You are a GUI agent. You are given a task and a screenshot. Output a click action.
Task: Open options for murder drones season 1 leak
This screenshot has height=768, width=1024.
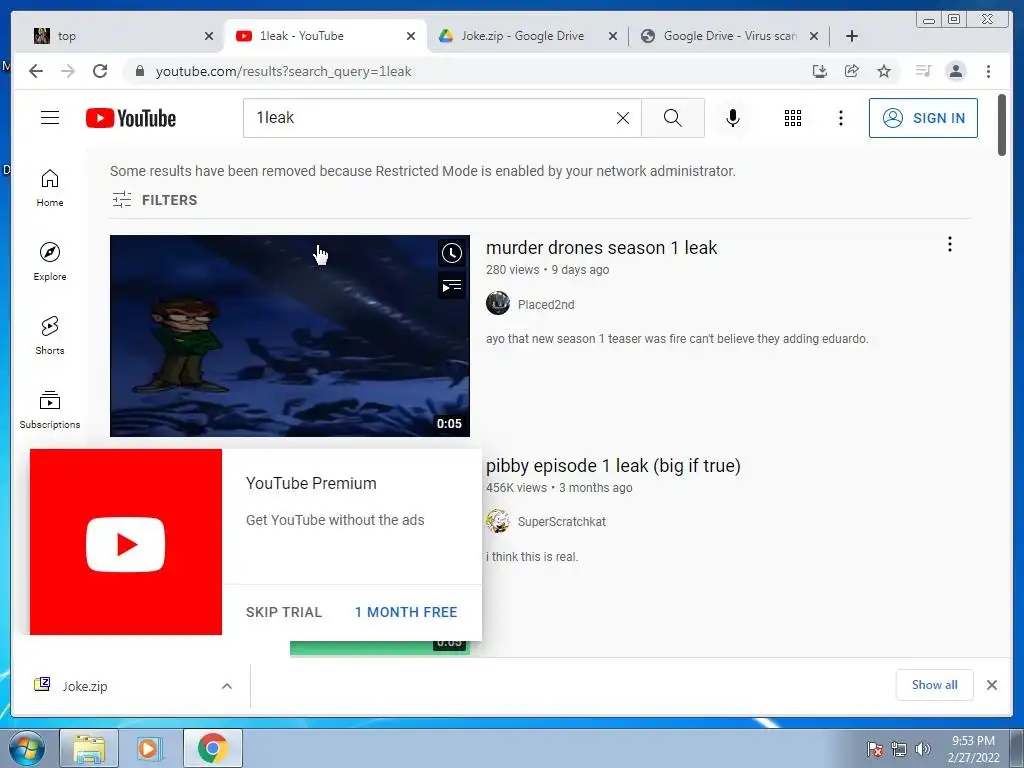[x=950, y=244]
